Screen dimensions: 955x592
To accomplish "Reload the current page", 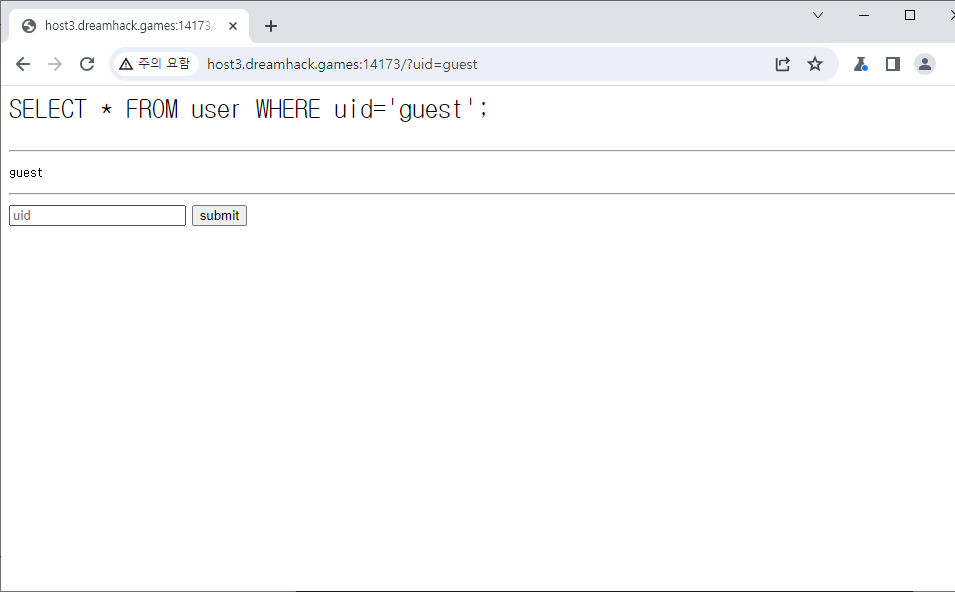I will coord(87,64).
